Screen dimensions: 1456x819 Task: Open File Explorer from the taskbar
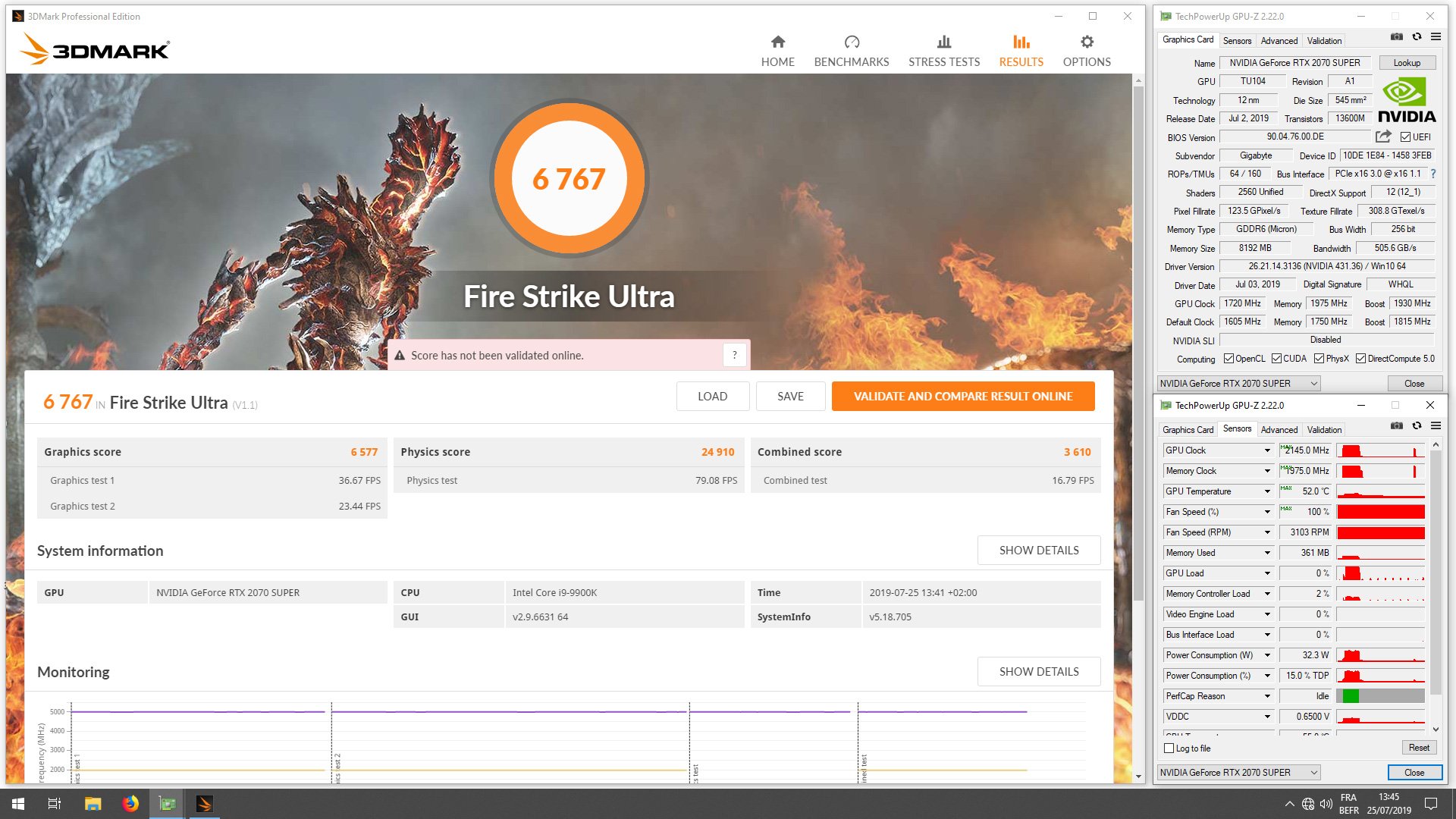pos(93,804)
